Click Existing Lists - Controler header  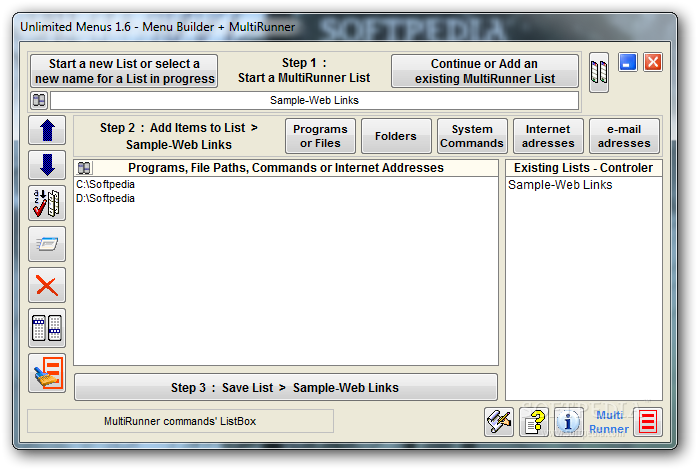pyautogui.click(x=584, y=168)
